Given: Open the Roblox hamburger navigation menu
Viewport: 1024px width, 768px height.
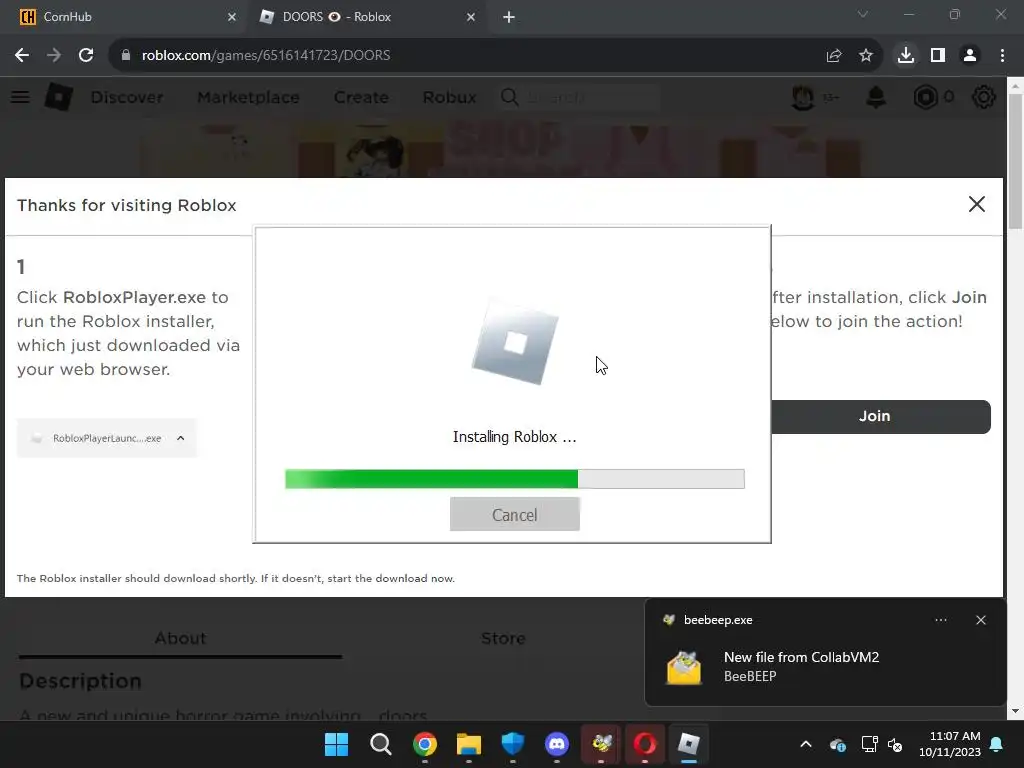Looking at the screenshot, I should tap(20, 97).
